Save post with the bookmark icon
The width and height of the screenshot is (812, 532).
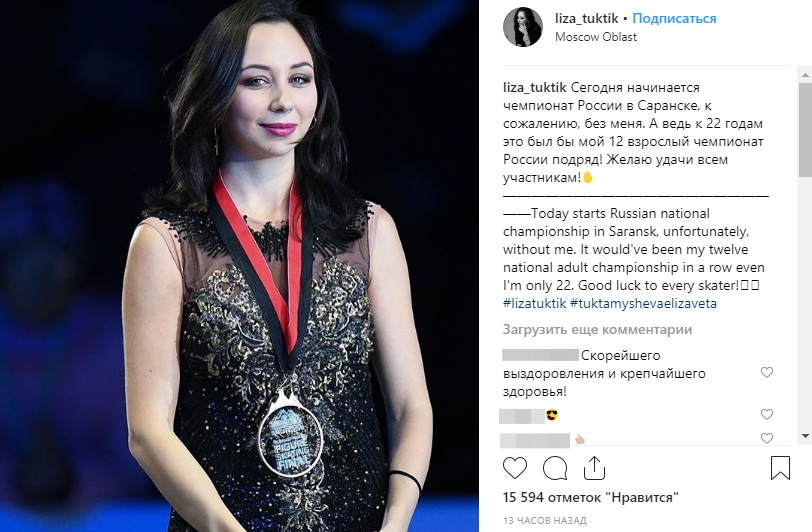coord(780,468)
